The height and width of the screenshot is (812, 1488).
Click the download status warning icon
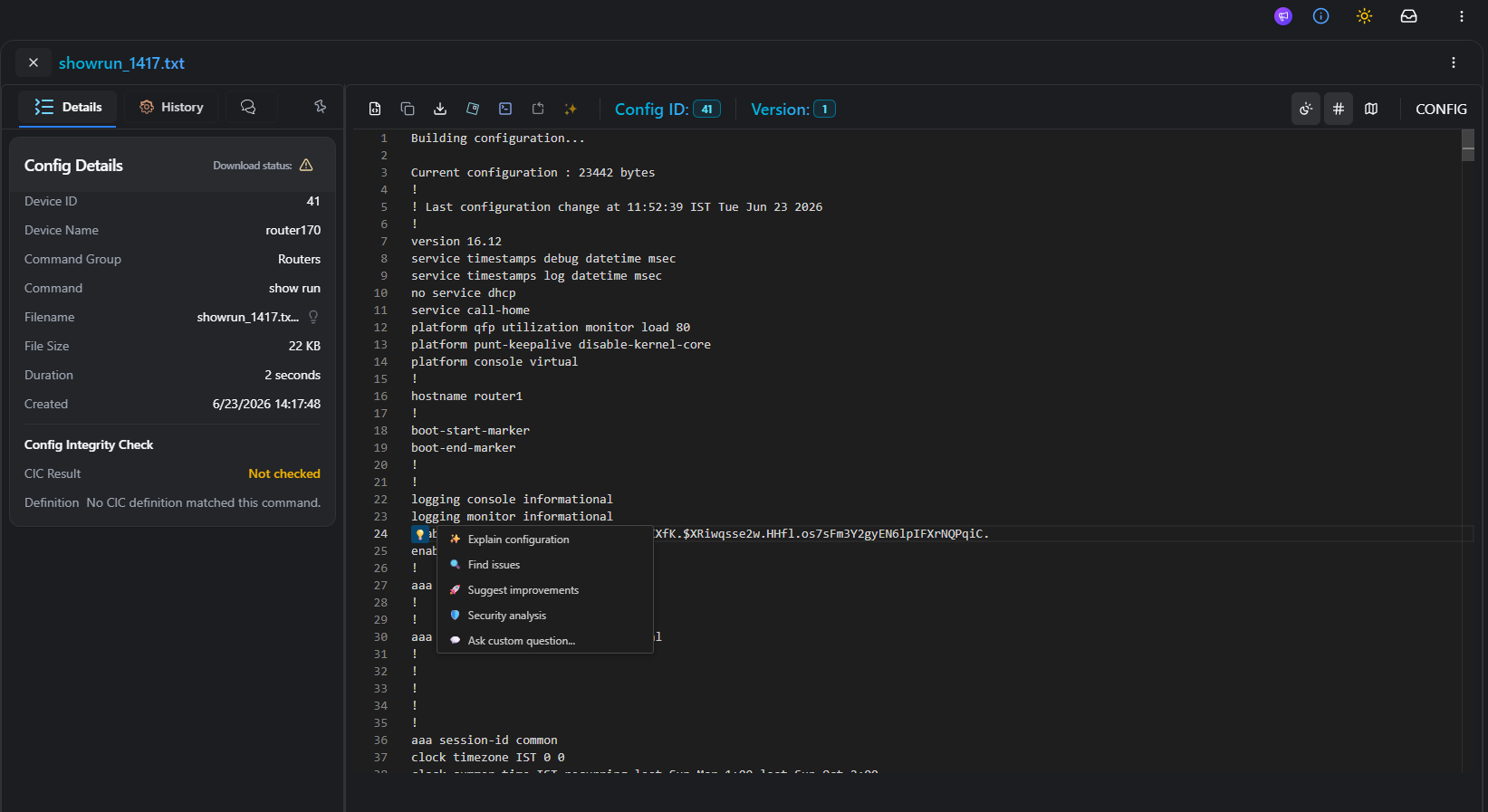(x=306, y=165)
